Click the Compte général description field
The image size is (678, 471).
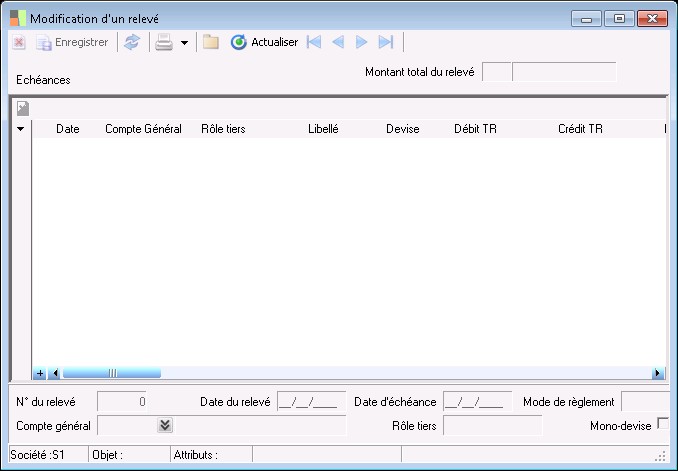pyautogui.click(x=260, y=426)
